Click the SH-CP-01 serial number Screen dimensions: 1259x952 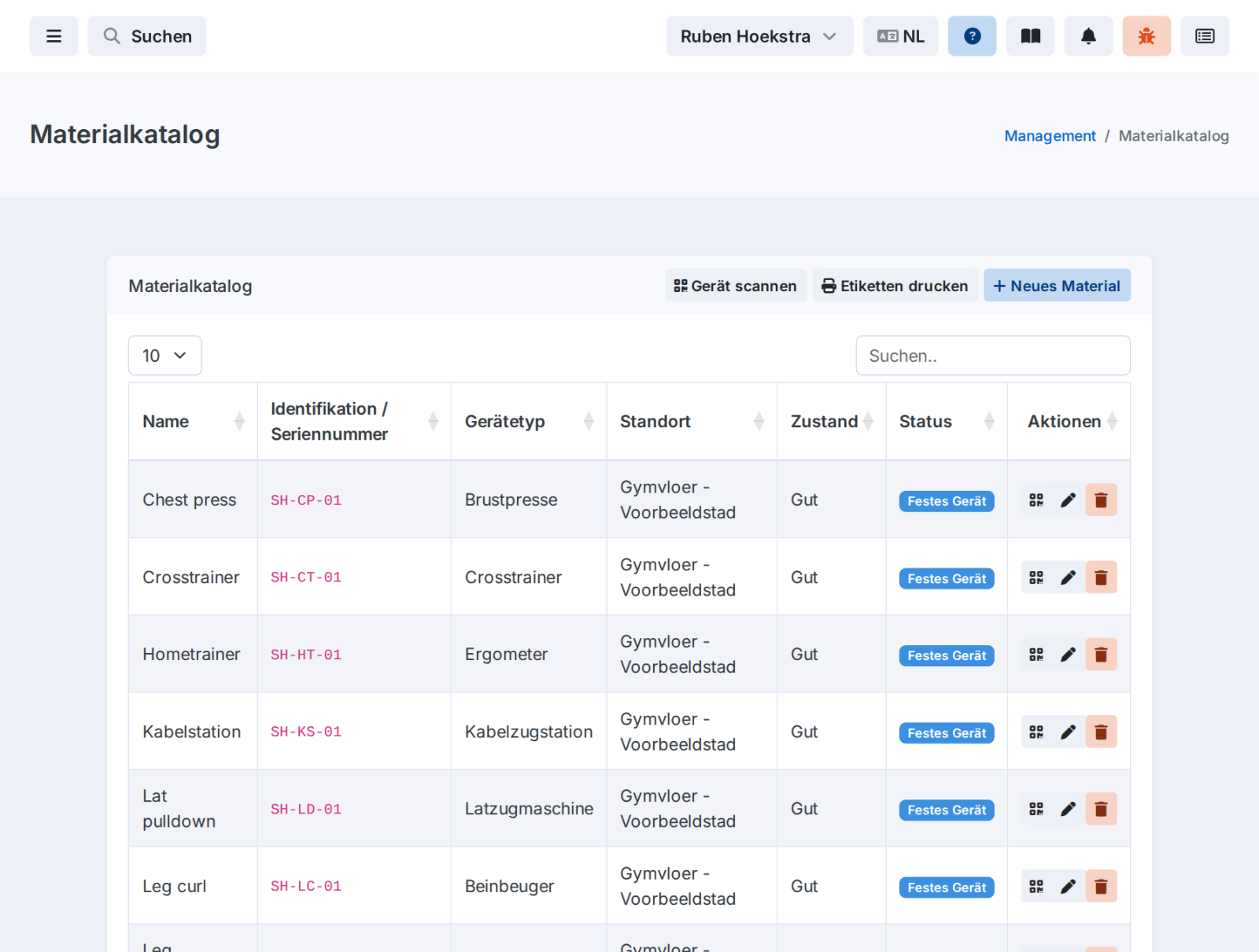pos(306,500)
